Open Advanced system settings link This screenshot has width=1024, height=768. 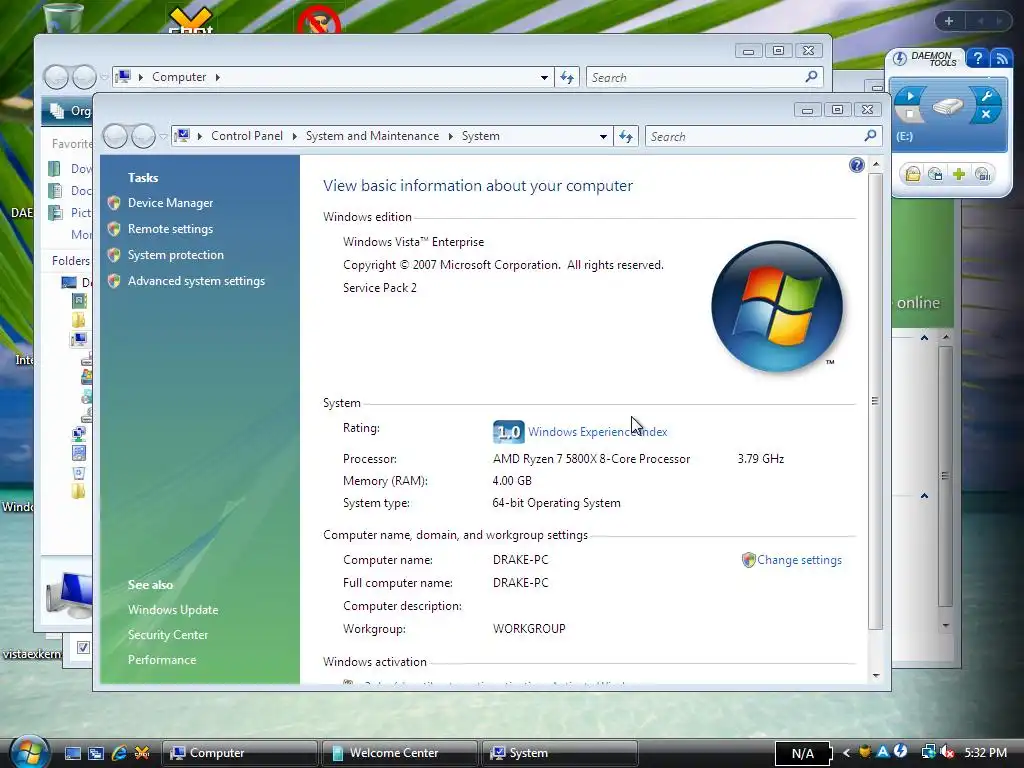(x=197, y=281)
